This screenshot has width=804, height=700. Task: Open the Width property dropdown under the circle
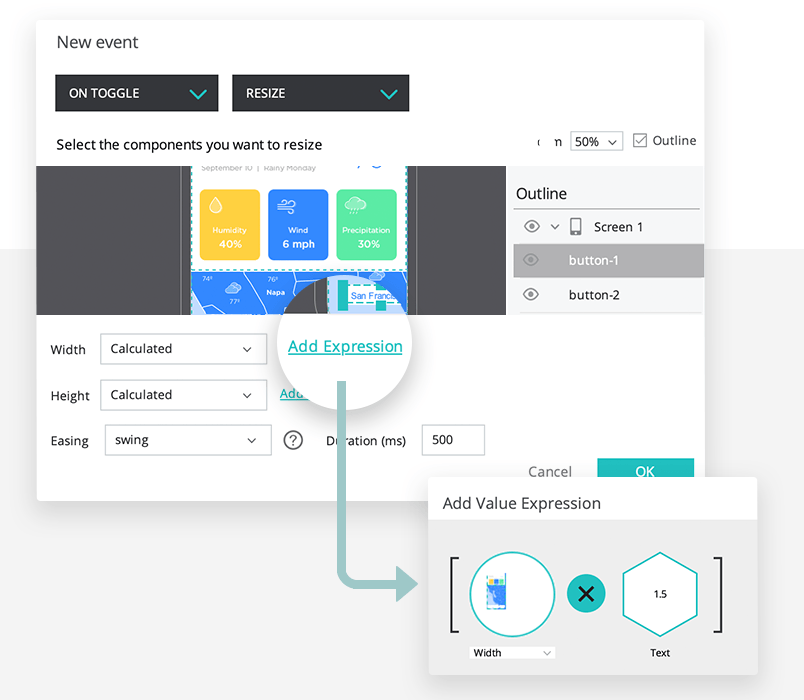[x=512, y=653]
